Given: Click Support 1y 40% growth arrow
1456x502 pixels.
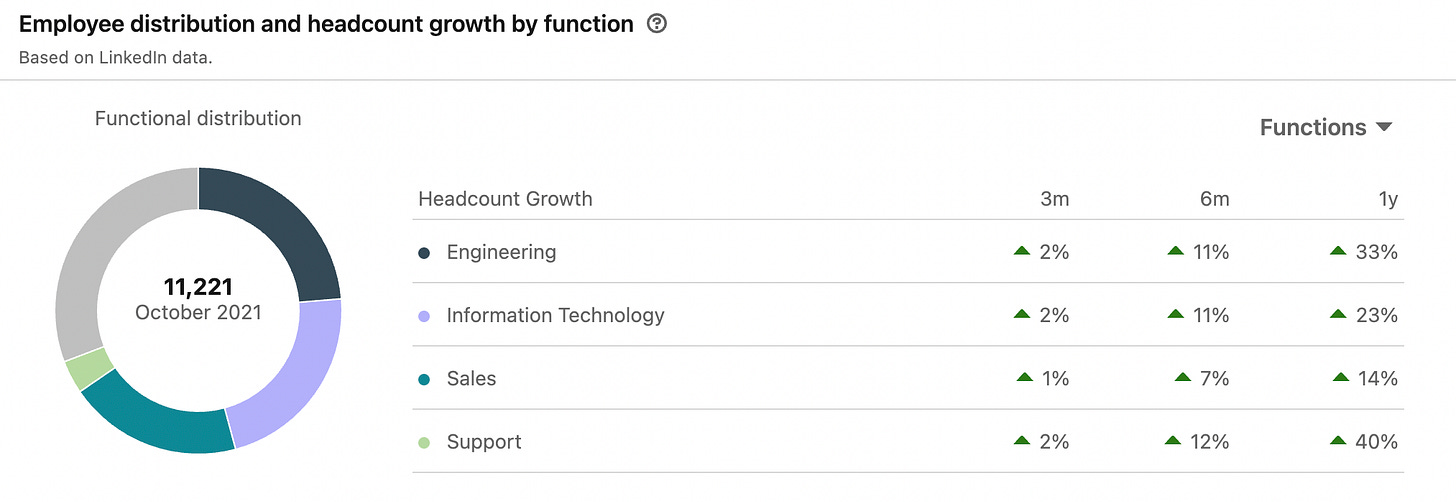Looking at the screenshot, I should (1338, 440).
